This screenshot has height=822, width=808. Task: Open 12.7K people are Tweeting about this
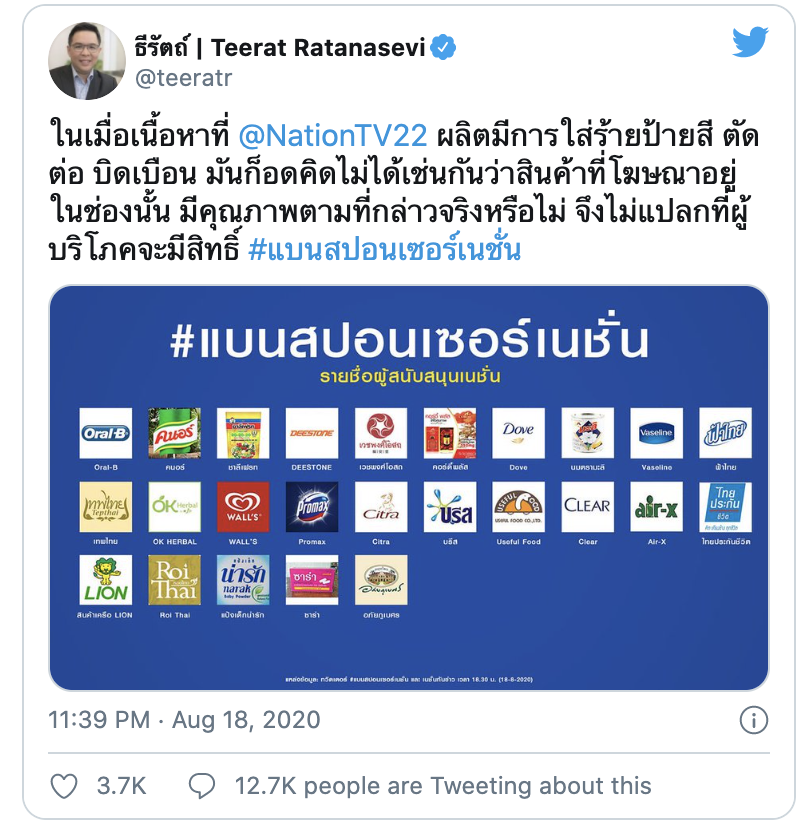point(443,786)
